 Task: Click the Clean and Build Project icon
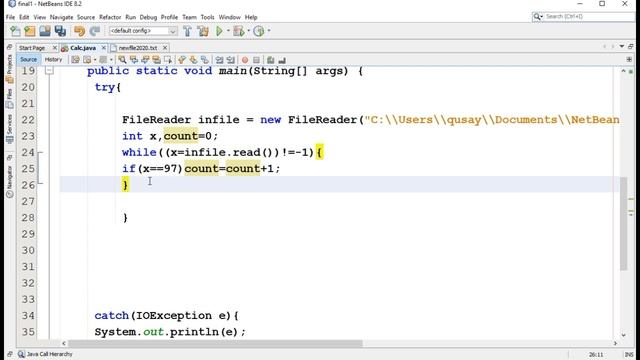[202, 31]
